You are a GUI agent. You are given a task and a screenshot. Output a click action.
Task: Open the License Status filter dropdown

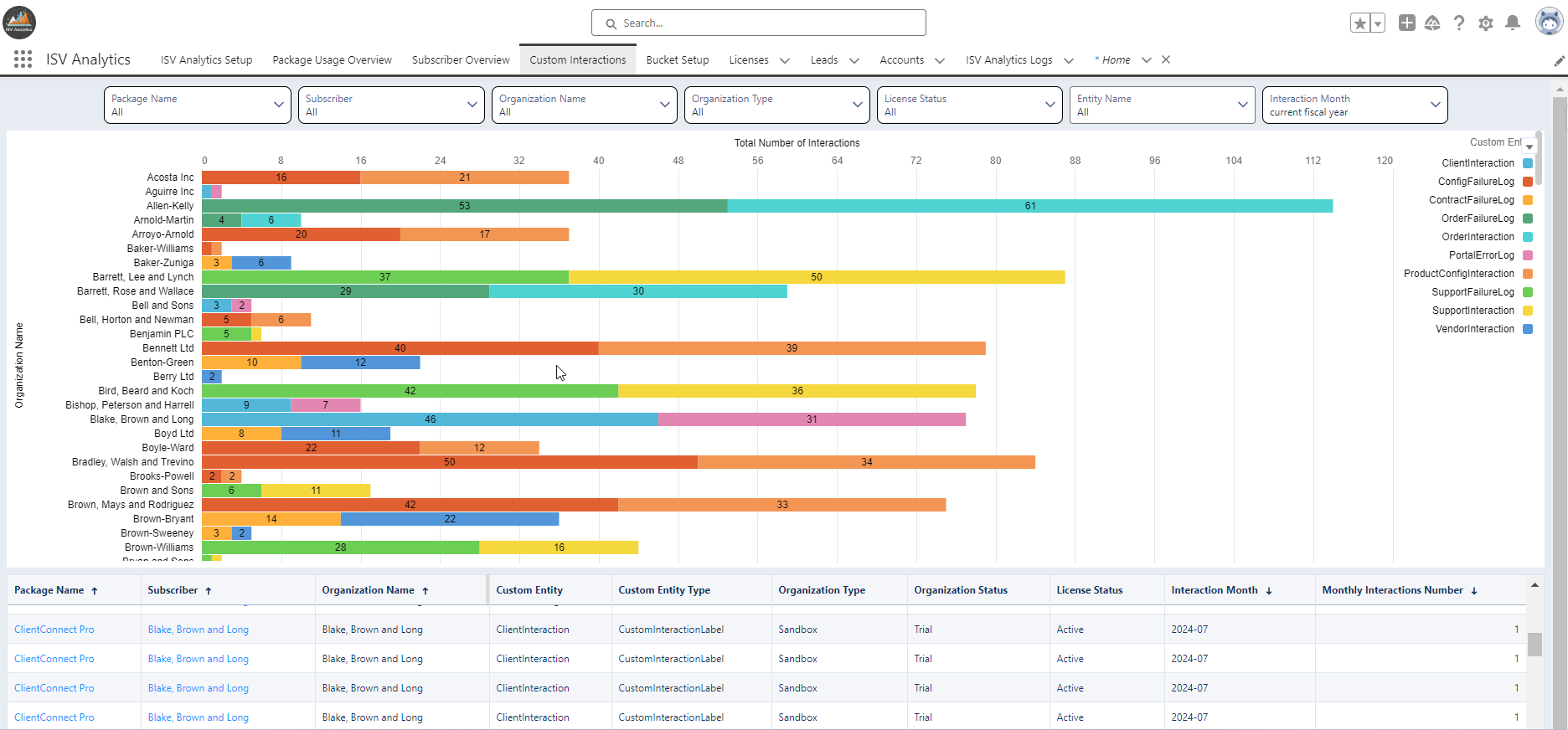coord(969,105)
